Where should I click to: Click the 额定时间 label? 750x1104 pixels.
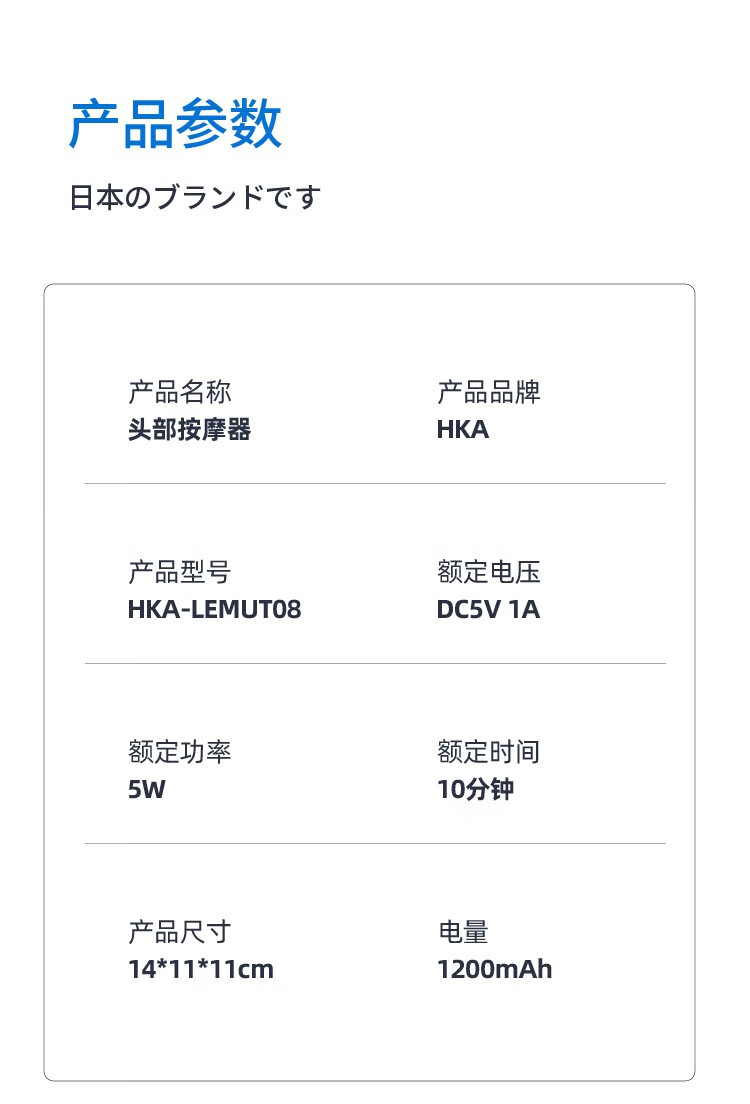(x=489, y=752)
